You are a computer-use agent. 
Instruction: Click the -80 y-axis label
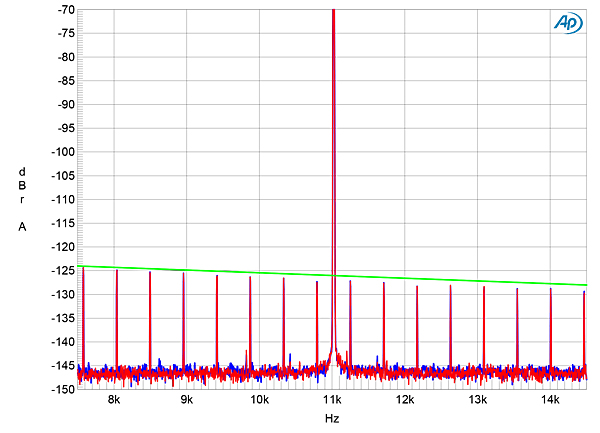pos(66,57)
